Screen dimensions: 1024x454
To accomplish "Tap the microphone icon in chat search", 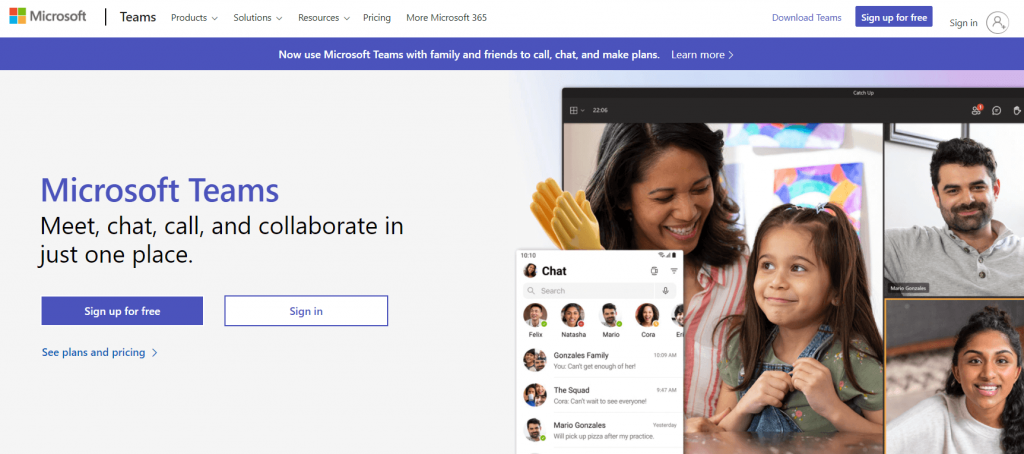I will click(665, 291).
